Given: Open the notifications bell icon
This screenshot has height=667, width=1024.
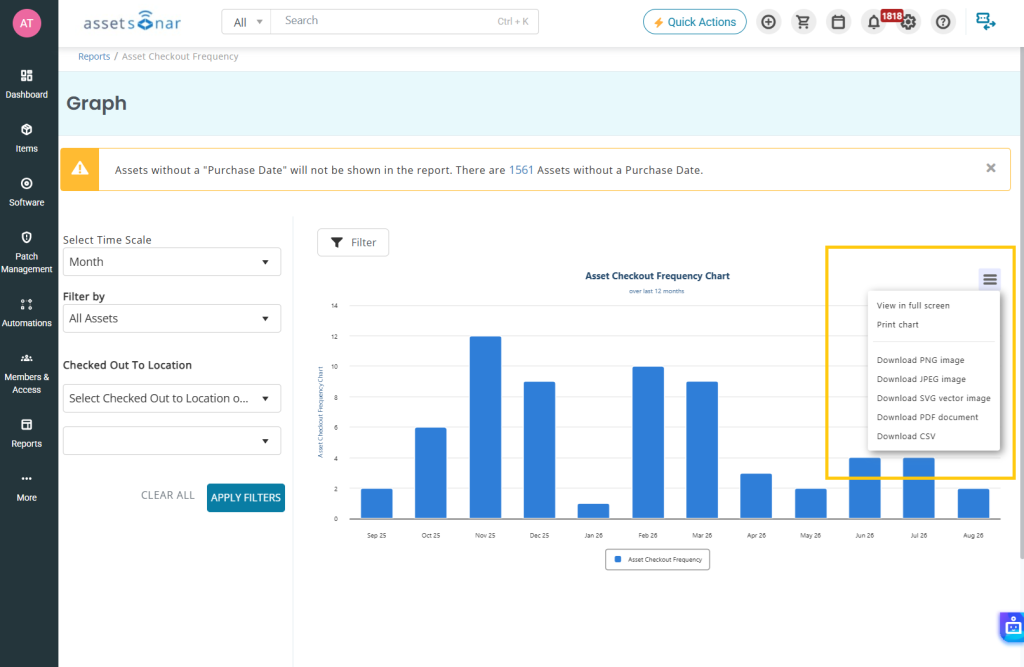Looking at the screenshot, I should tap(873, 22).
